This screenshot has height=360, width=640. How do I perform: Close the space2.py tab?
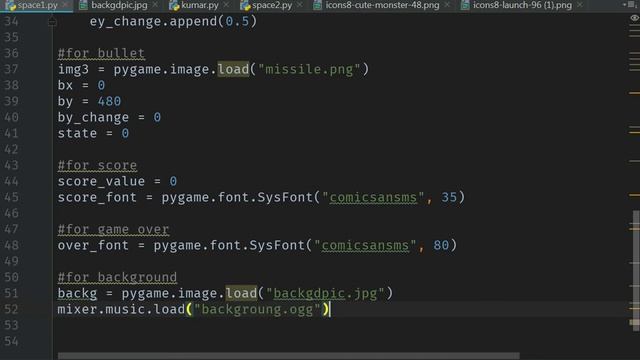tap(300, 5)
